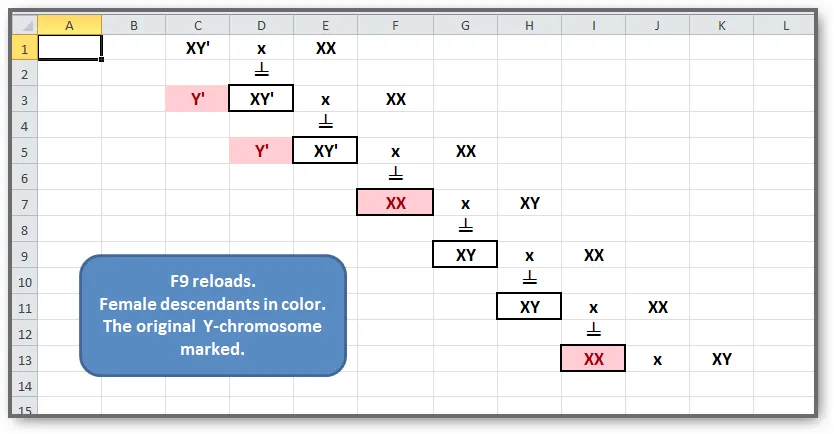Viewport: 834px width, 434px height.
Task: Click bordered XY' cell in row 3
Action: click(x=261, y=99)
